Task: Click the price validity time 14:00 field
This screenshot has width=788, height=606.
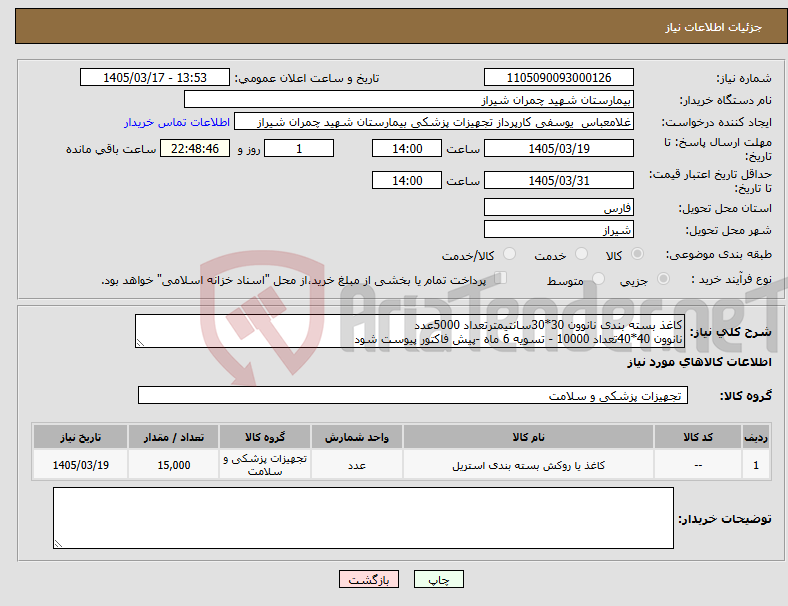Action: pyautogui.click(x=407, y=180)
